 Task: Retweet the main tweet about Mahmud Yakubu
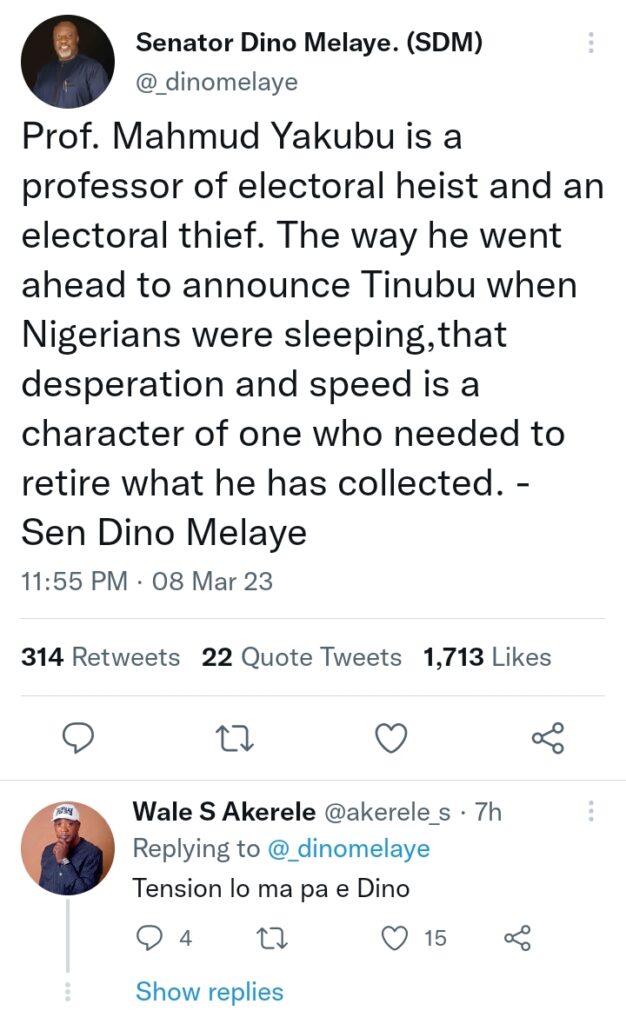tap(235, 738)
